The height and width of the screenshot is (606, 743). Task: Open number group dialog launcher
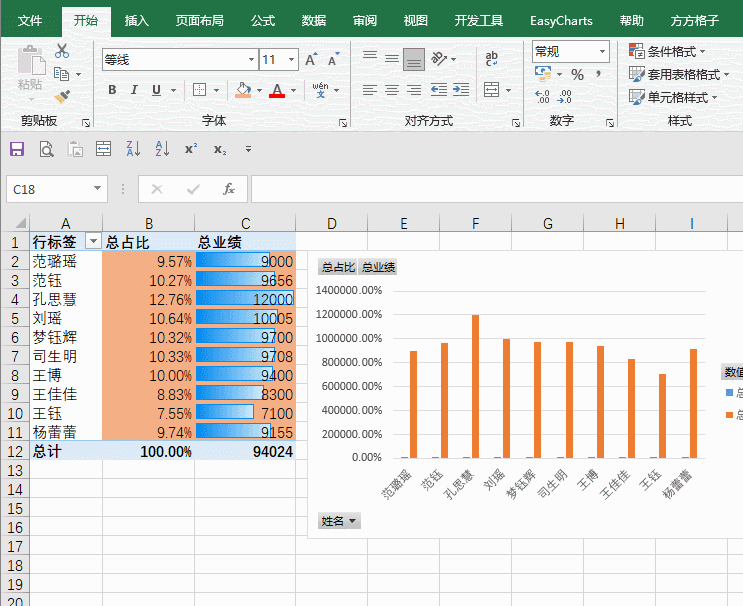tap(610, 123)
